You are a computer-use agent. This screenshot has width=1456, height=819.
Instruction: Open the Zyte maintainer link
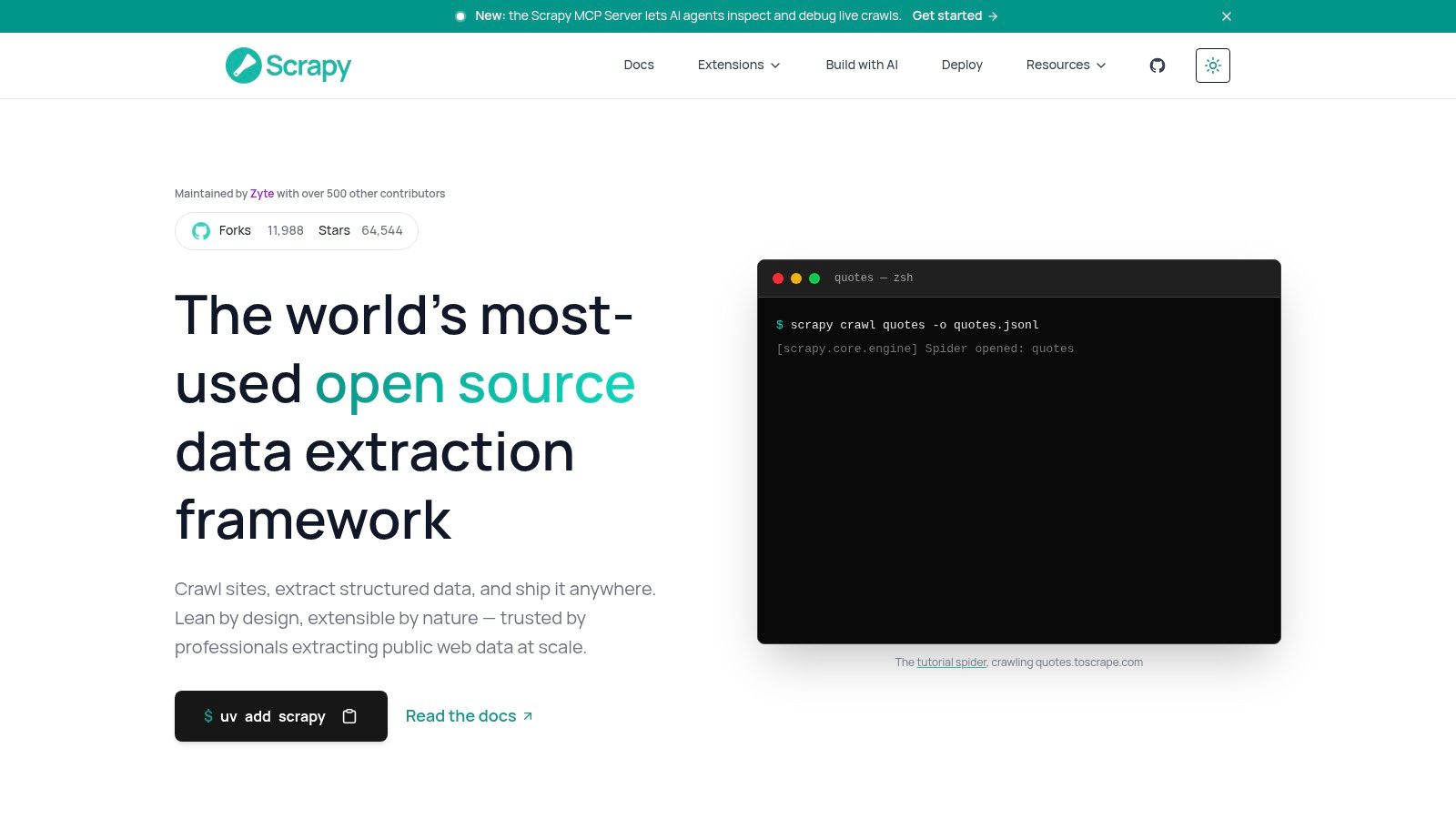(262, 194)
